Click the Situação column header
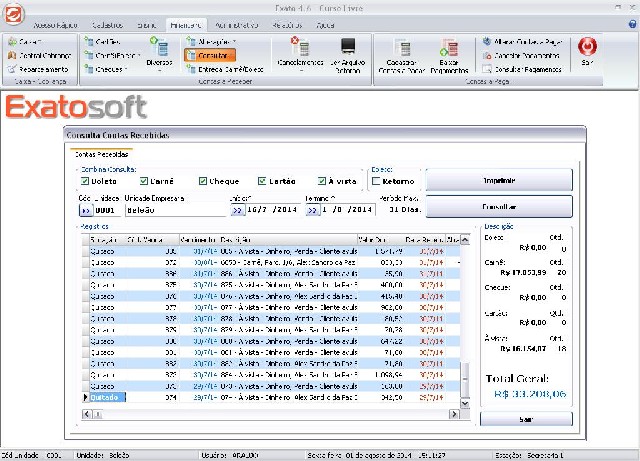 107,240
